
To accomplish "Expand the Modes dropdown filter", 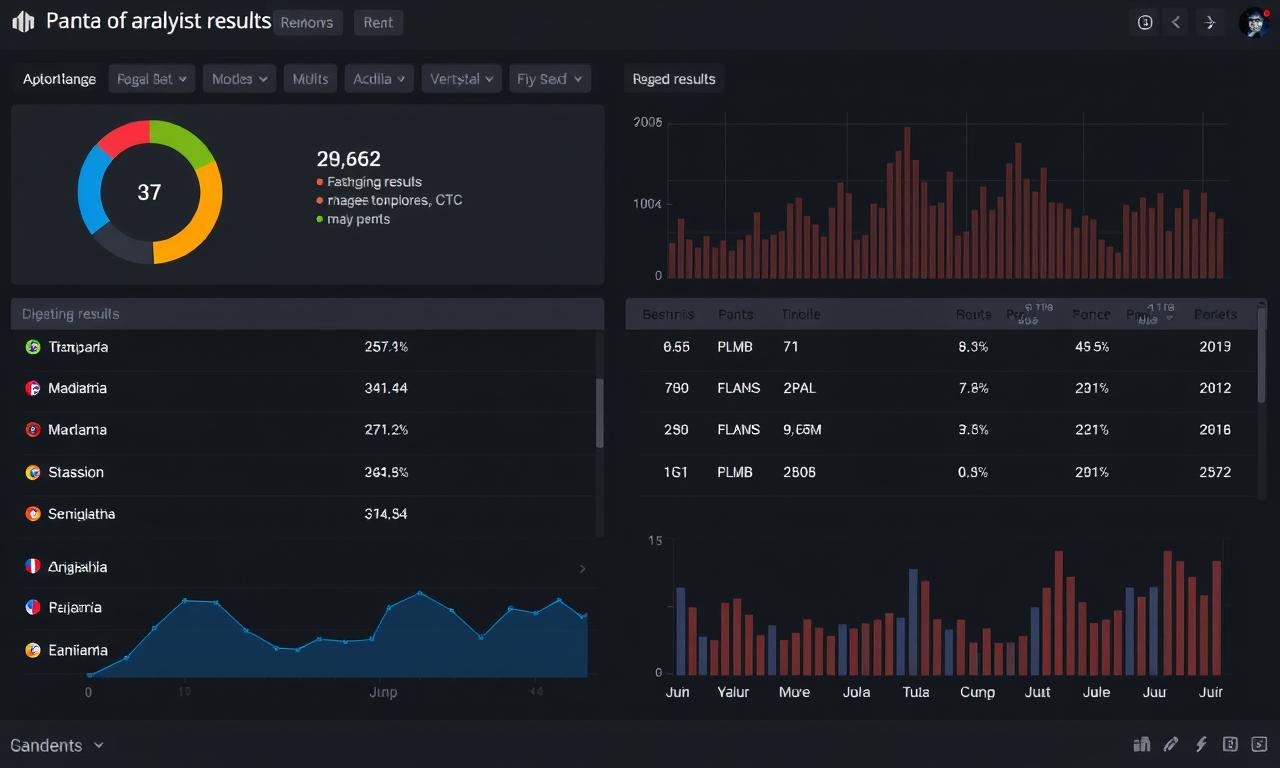I will pyautogui.click(x=239, y=79).
